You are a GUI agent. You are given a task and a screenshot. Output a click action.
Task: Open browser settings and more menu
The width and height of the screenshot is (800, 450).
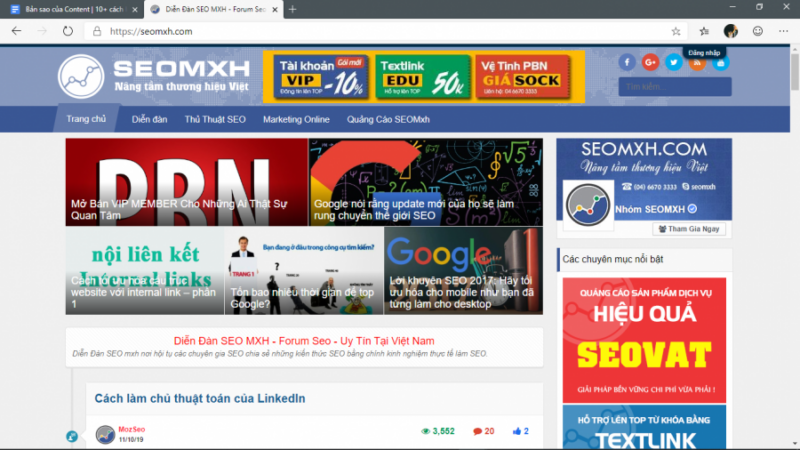click(784, 31)
